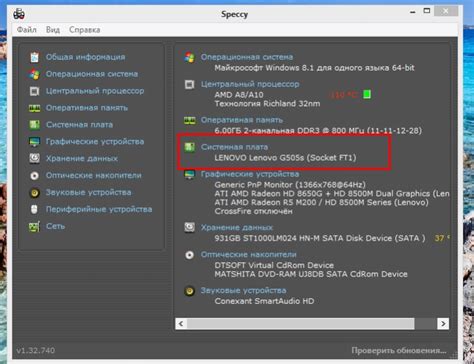Click the Conexant SmartAudio HD text

(264, 301)
